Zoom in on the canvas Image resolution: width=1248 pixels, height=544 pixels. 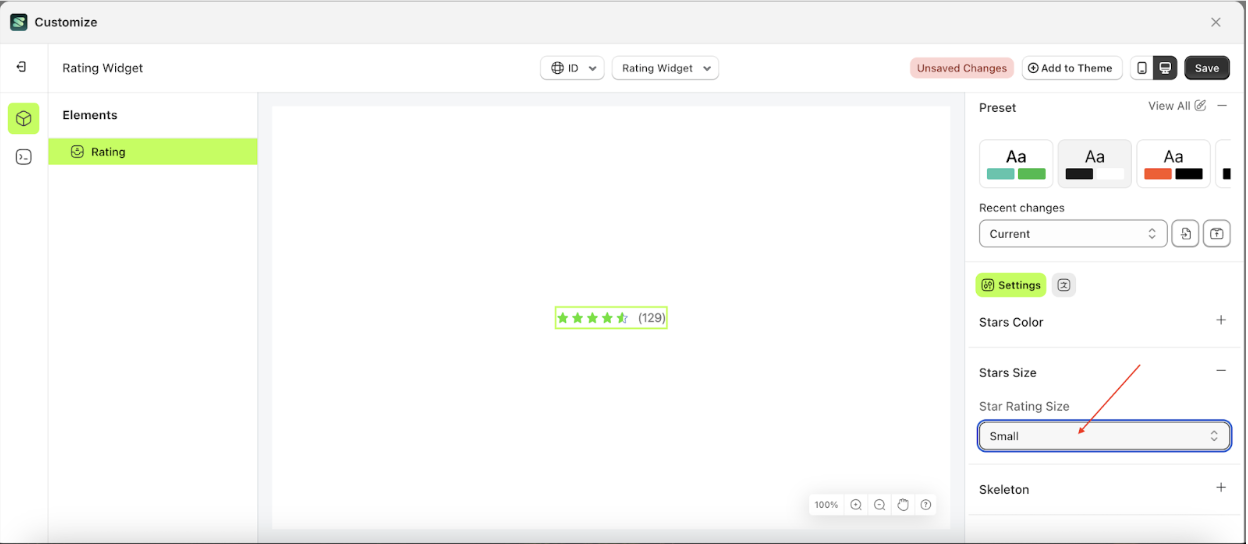tap(856, 505)
